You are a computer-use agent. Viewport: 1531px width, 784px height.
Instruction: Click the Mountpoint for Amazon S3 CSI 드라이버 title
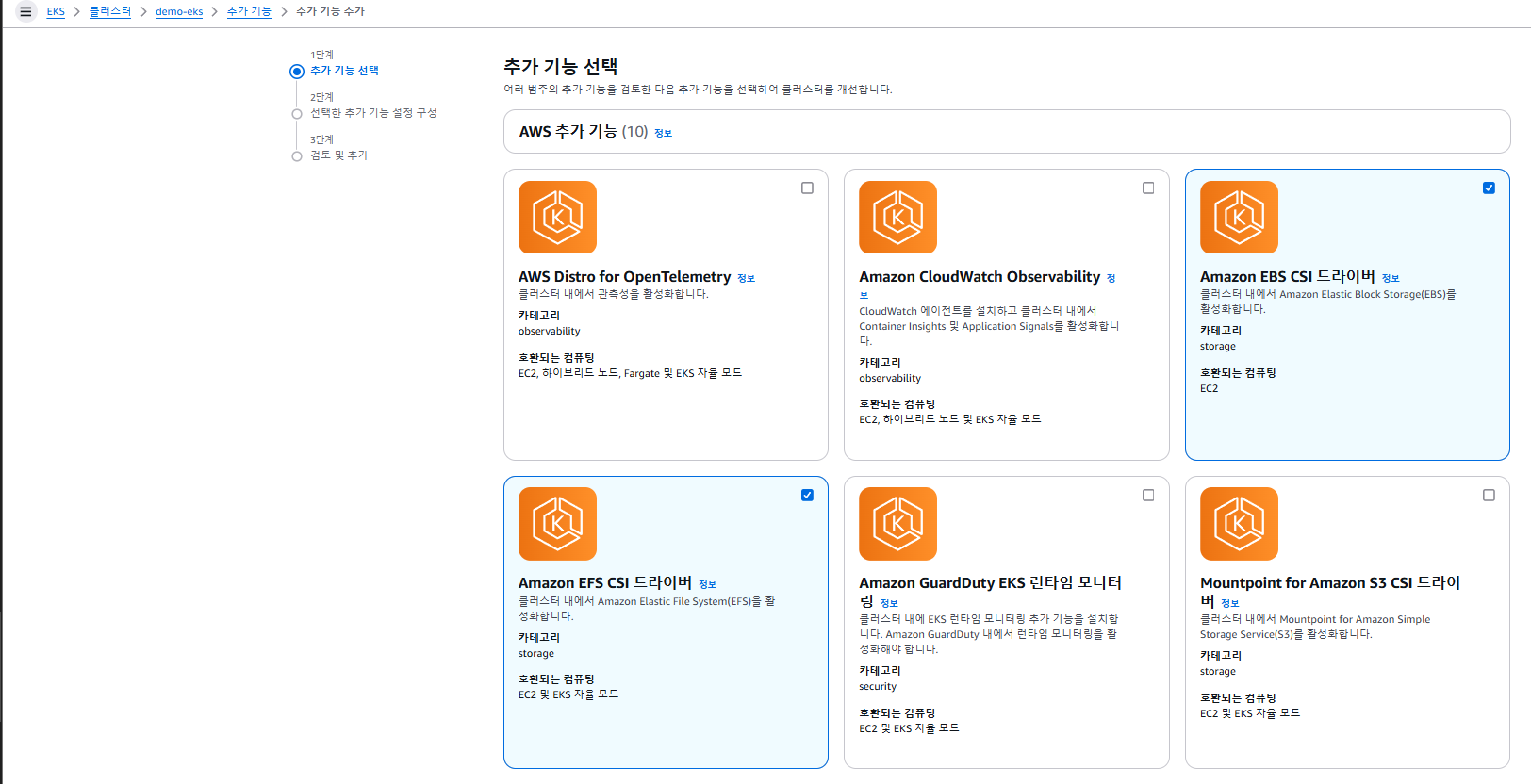click(1330, 592)
